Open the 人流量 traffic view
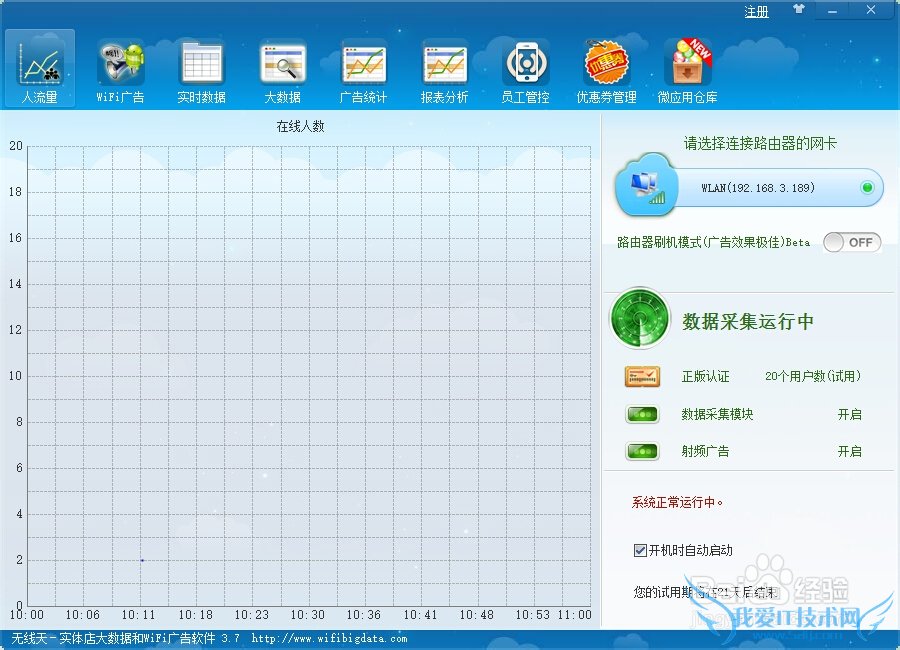 point(40,70)
